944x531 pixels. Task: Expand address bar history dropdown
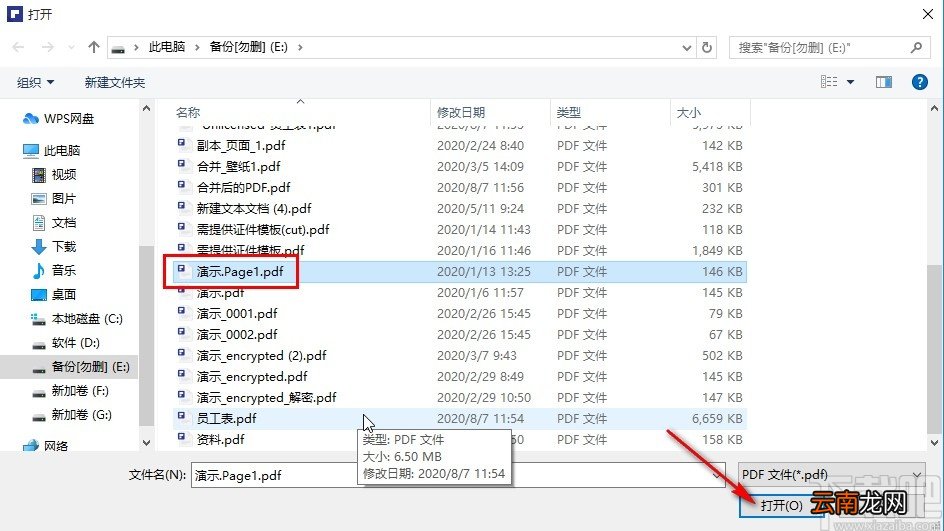click(686, 48)
